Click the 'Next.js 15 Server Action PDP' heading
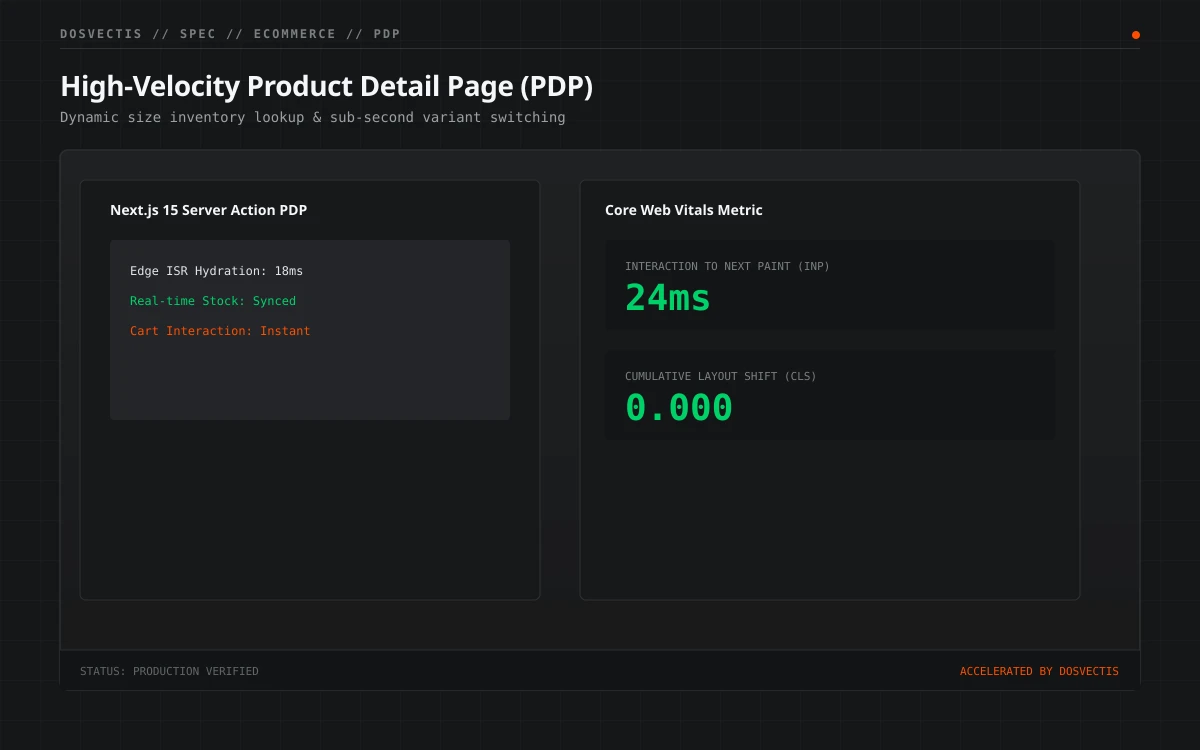Viewport: 1200px width, 750px height. [208, 210]
